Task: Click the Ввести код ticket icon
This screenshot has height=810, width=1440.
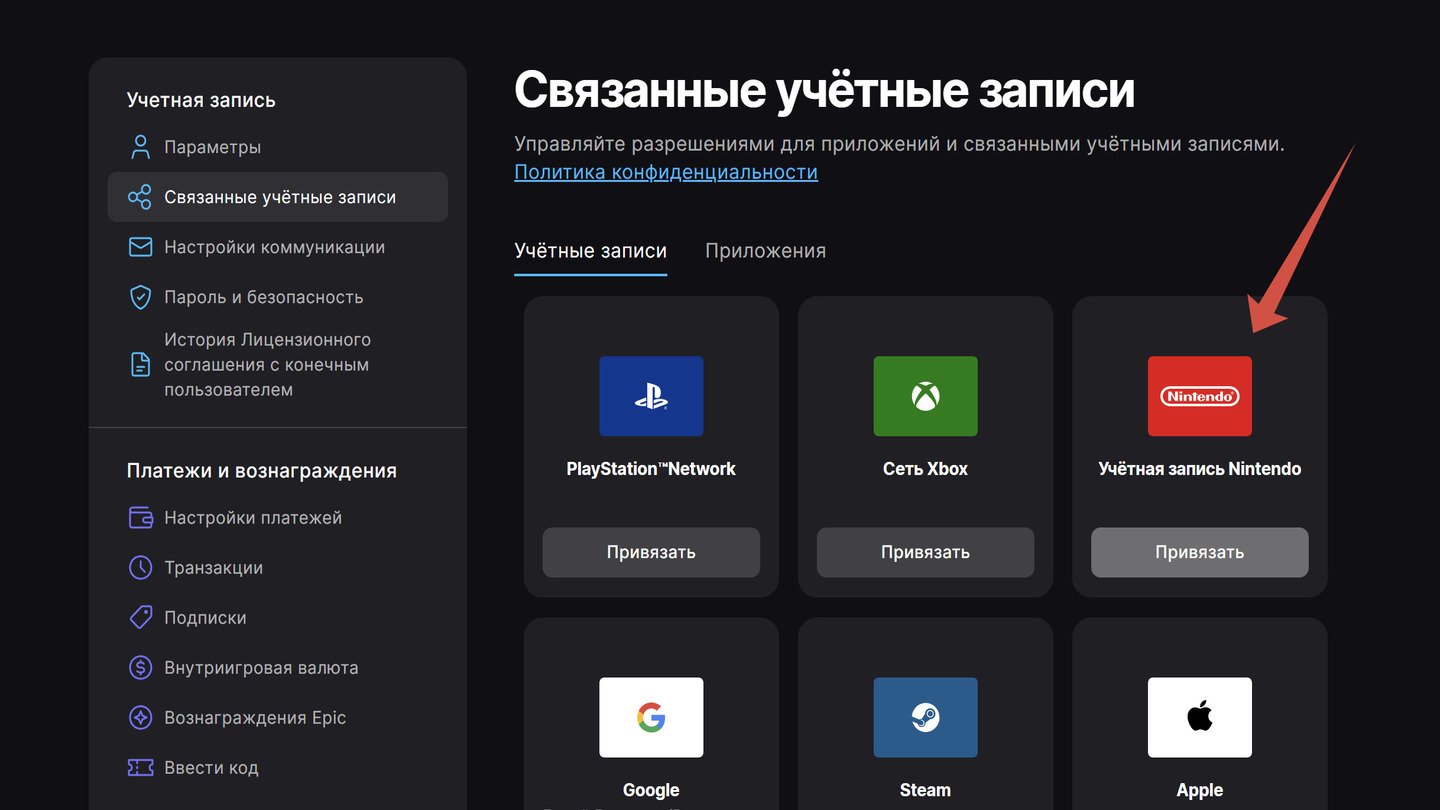Action: [x=140, y=768]
